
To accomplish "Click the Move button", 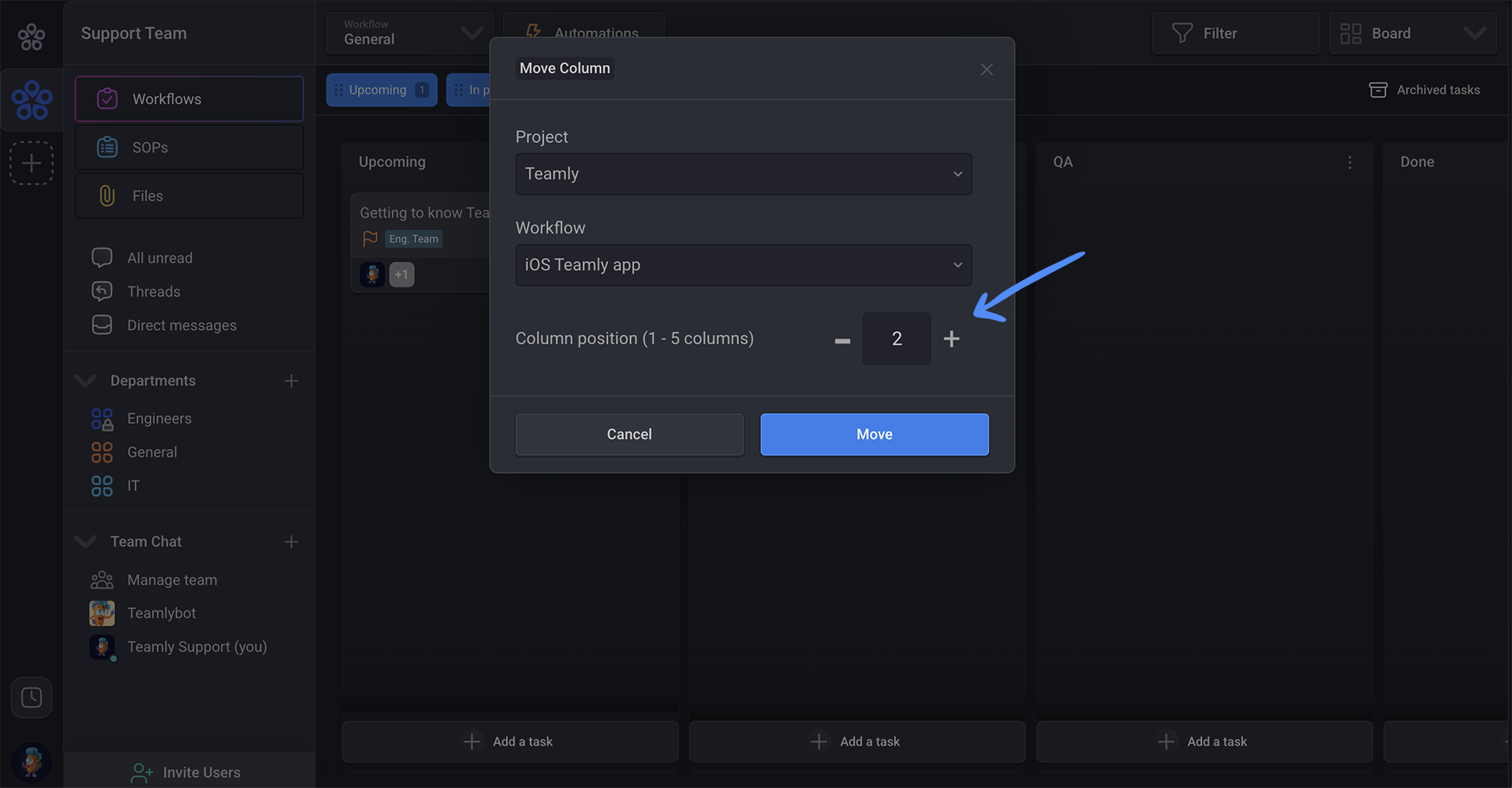I will coord(875,434).
